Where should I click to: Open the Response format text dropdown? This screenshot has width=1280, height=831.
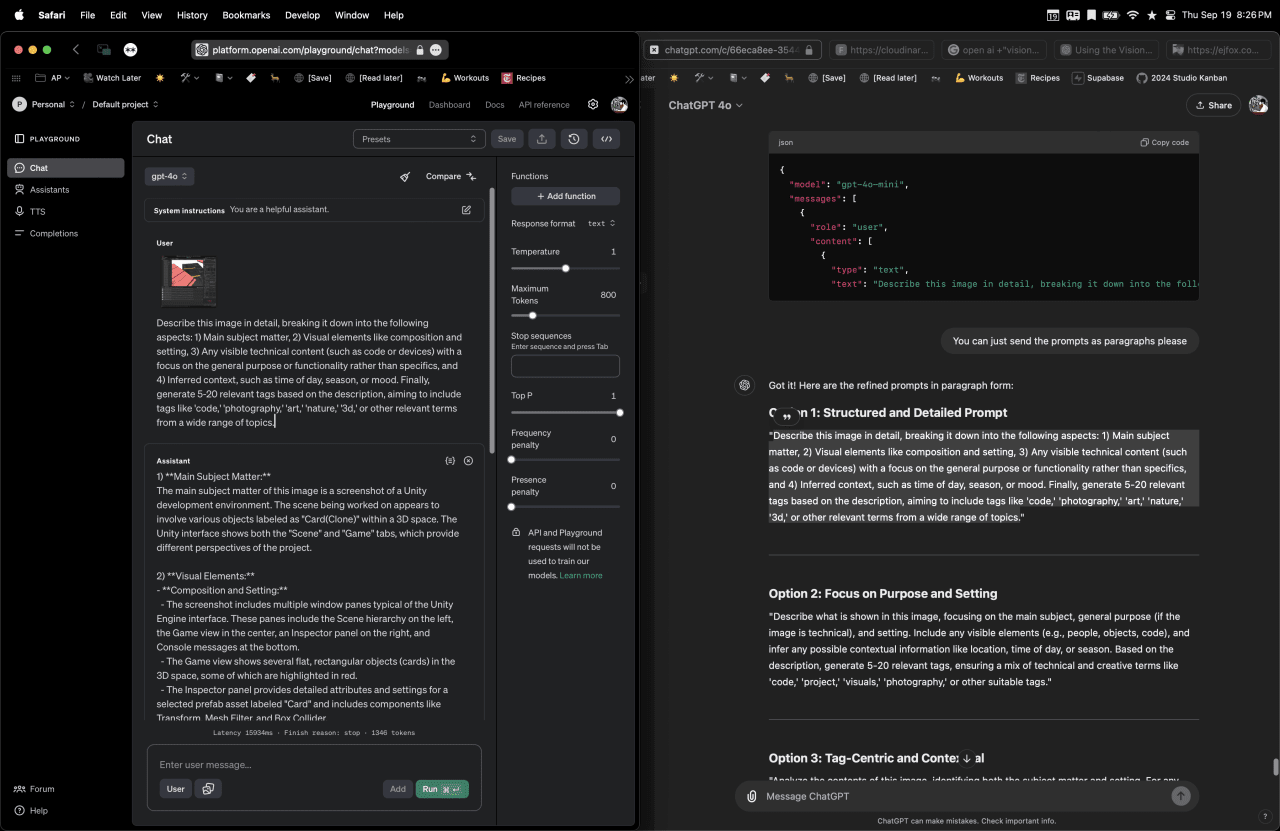point(602,223)
